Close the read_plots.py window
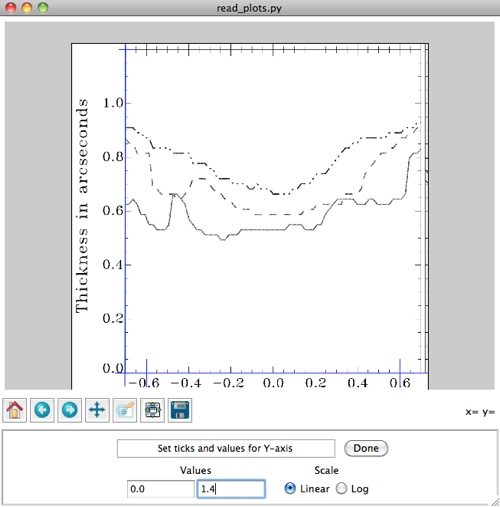 (11, 7)
